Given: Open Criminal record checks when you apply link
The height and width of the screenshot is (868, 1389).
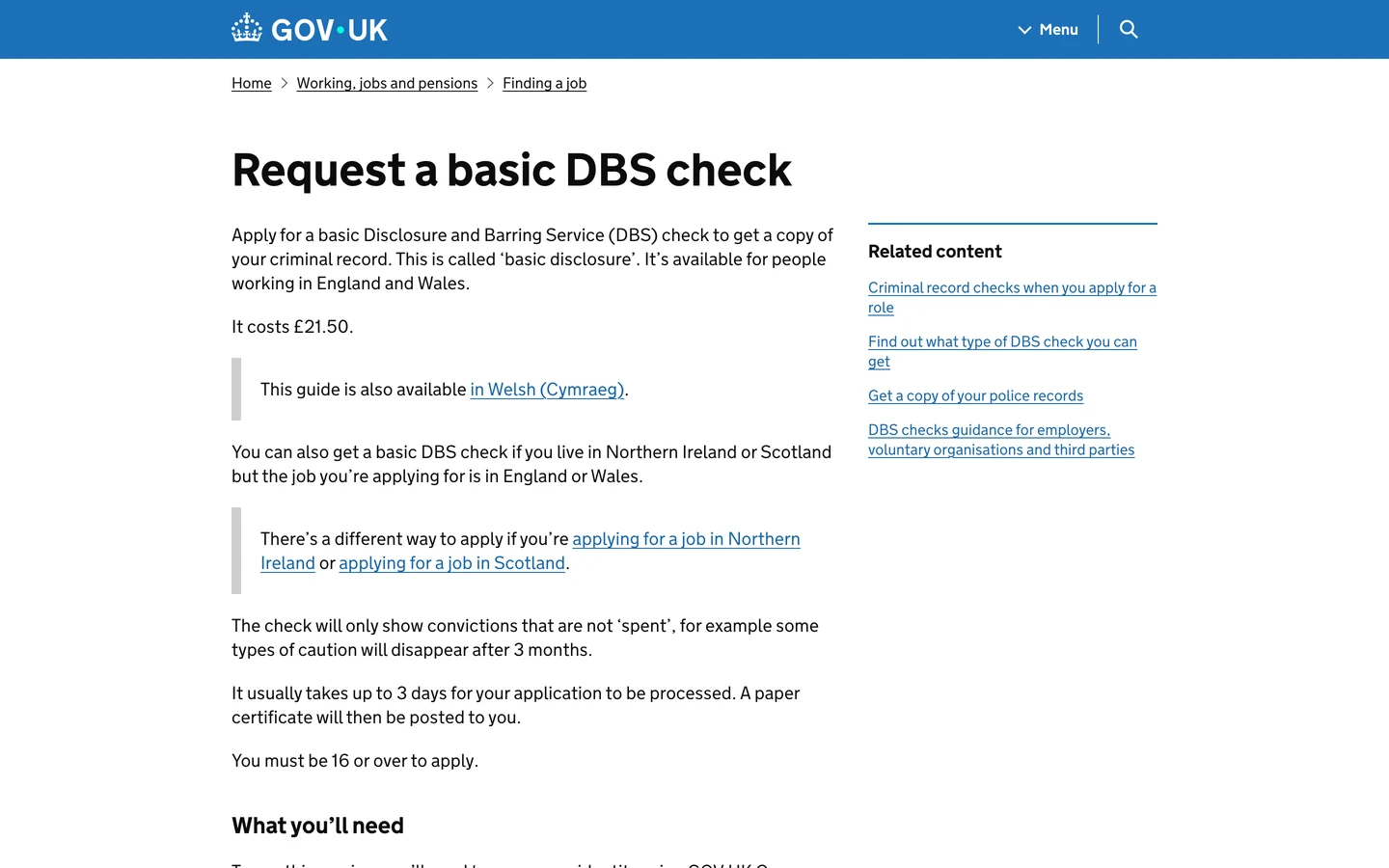Looking at the screenshot, I should [x=1012, y=297].
